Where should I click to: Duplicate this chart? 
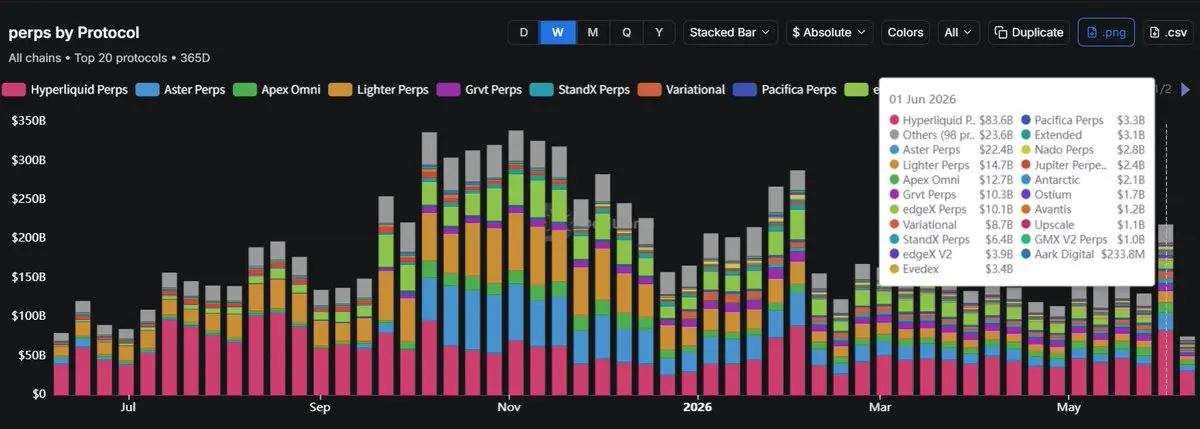pos(1029,32)
